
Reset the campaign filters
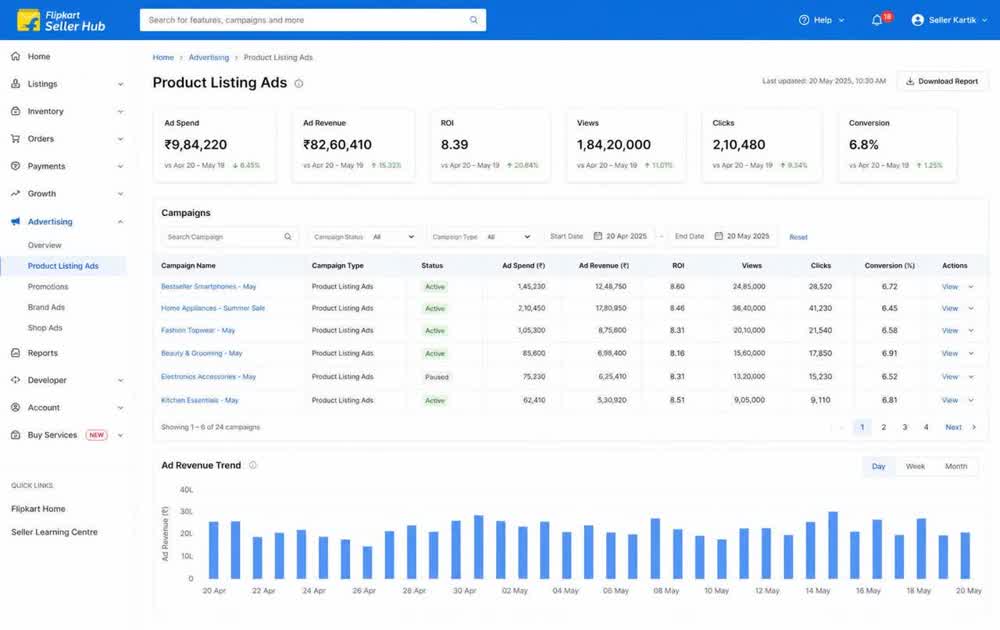tap(798, 237)
